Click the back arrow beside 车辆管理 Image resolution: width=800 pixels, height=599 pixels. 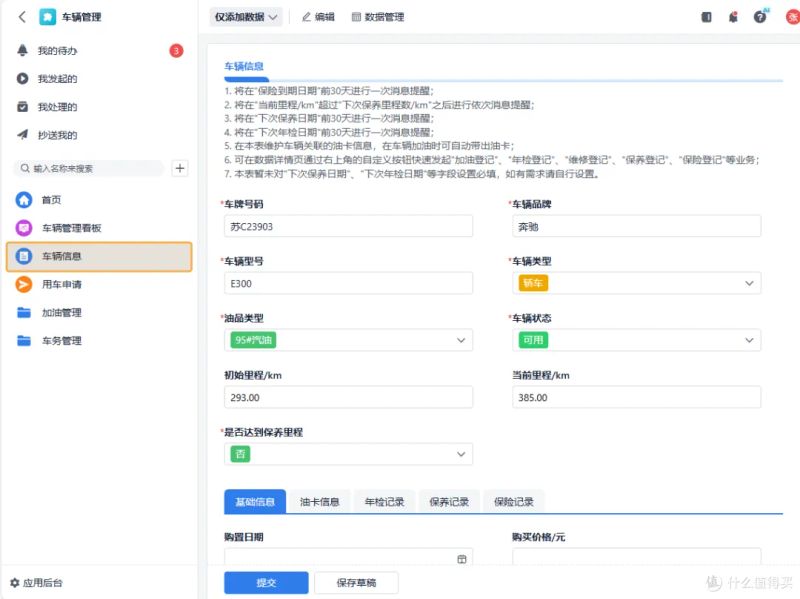[22, 17]
